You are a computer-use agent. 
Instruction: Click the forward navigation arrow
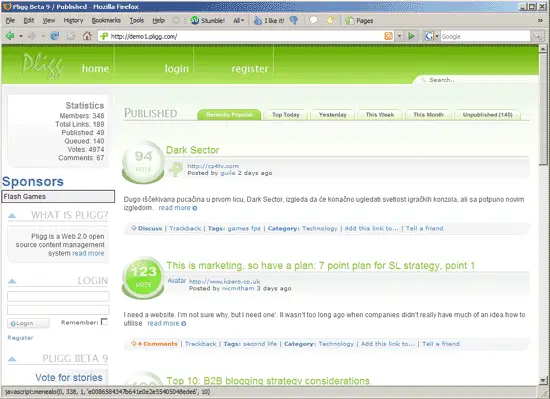tap(32, 36)
